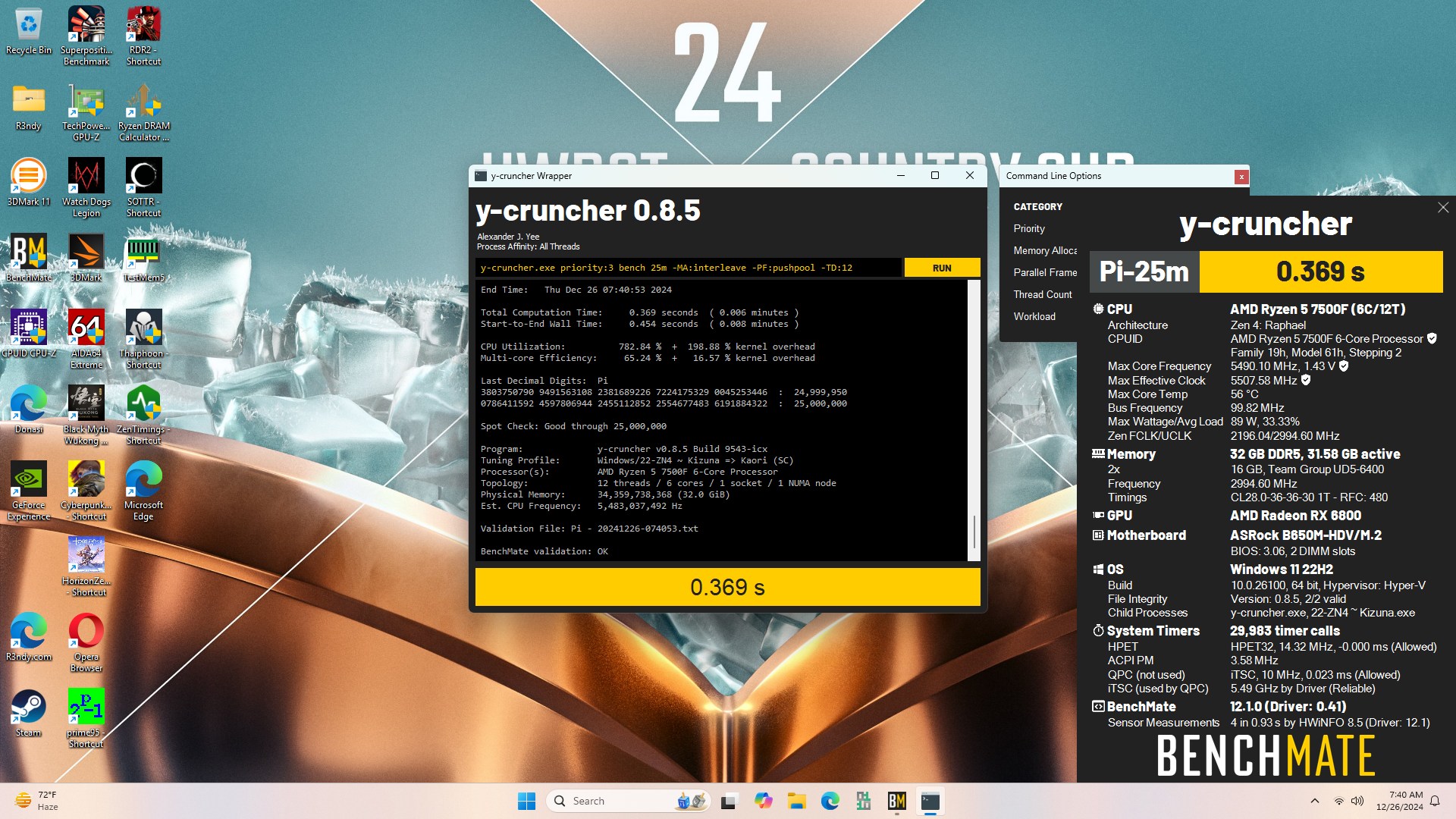This screenshot has height=819, width=1456.
Task: Click the Windows 11 22H2 OS text
Action: [x=1281, y=570]
